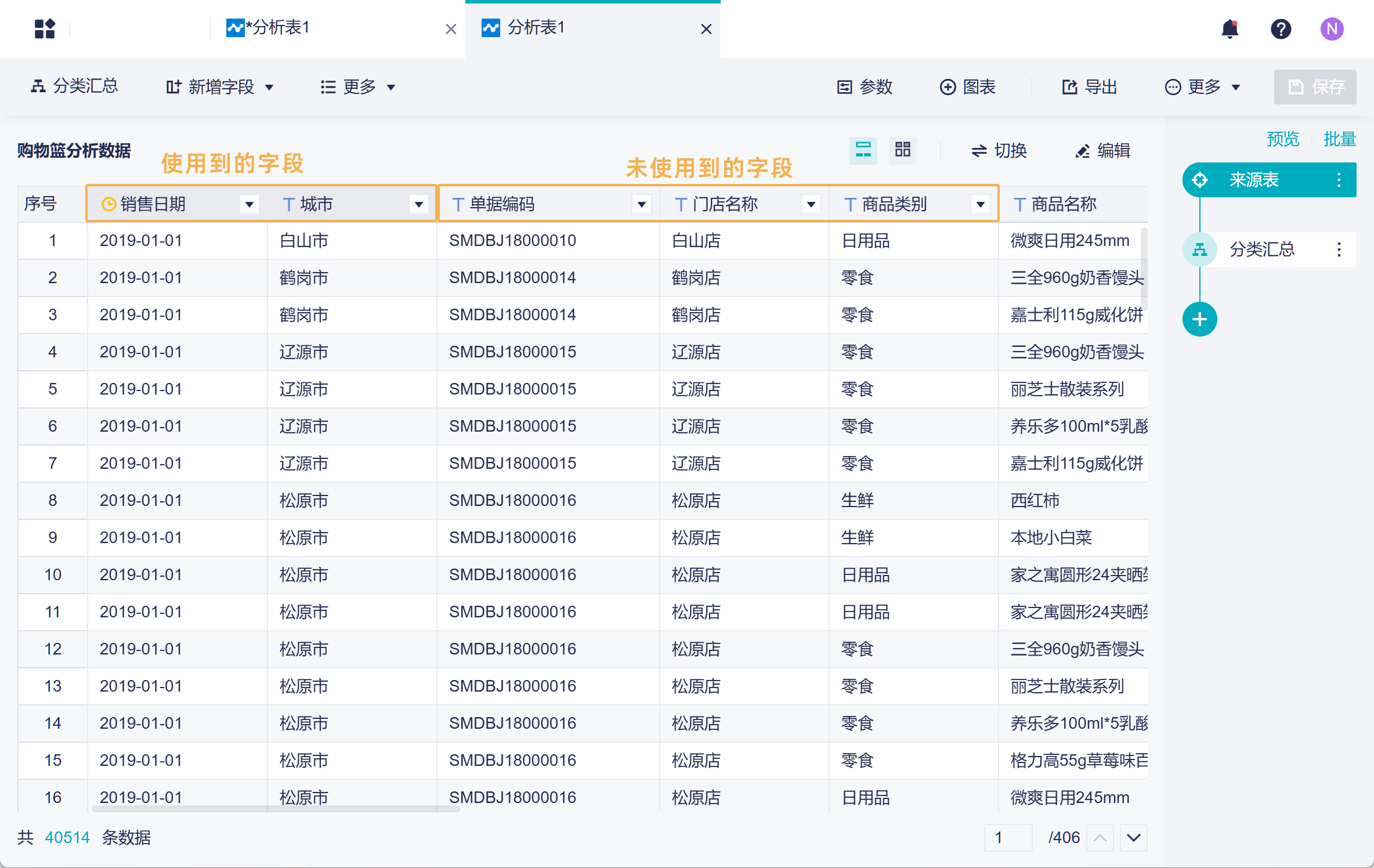Click 分类汇总 step hierarchy icon
This screenshot has width=1374, height=868.
pos(1199,249)
